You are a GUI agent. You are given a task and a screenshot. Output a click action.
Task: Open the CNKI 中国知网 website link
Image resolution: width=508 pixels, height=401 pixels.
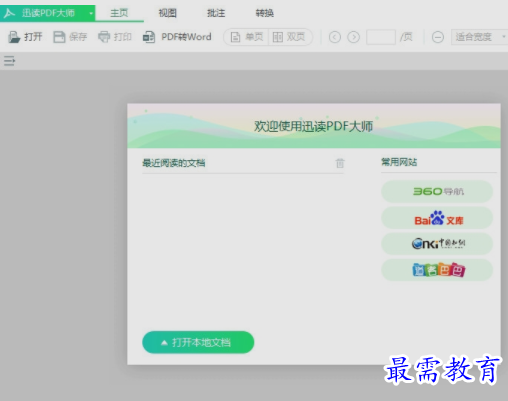click(x=437, y=244)
